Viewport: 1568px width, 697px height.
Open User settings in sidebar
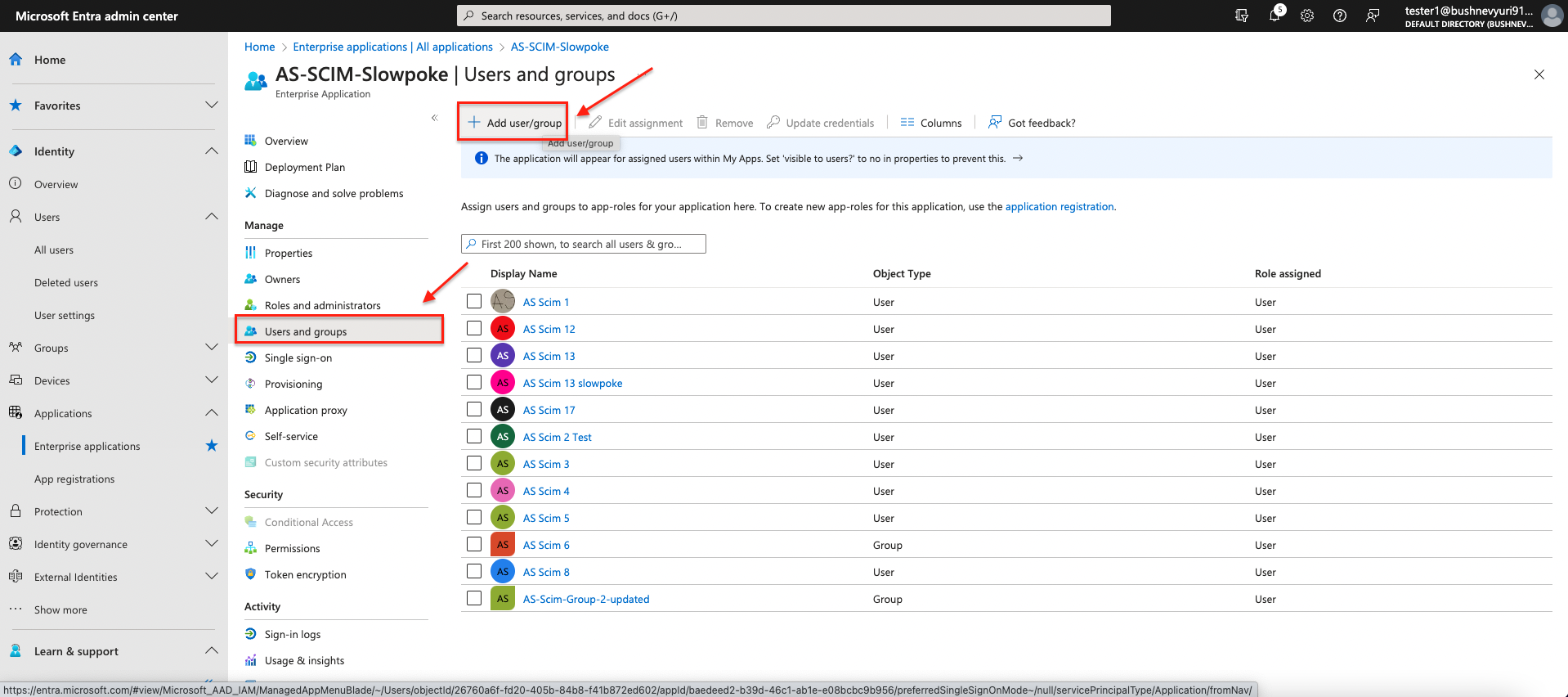point(65,315)
